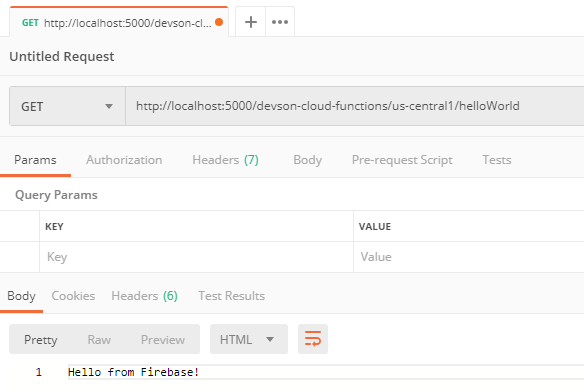The height and width of the screenshot is (392, 584).
Task: Click the unsaved orange dot on request tab
Action: coord(219,22)
